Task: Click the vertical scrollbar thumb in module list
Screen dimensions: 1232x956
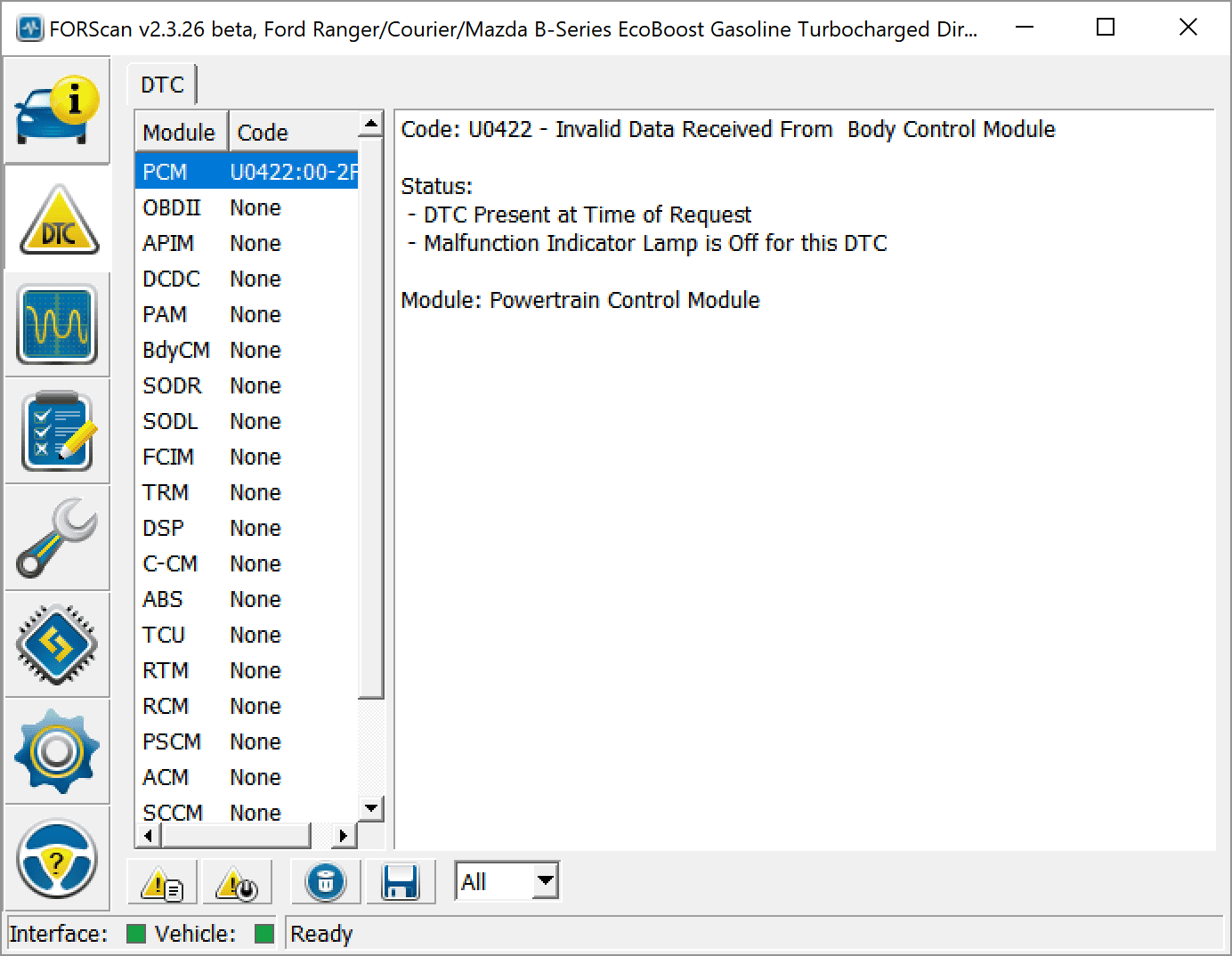Action: 371,417
